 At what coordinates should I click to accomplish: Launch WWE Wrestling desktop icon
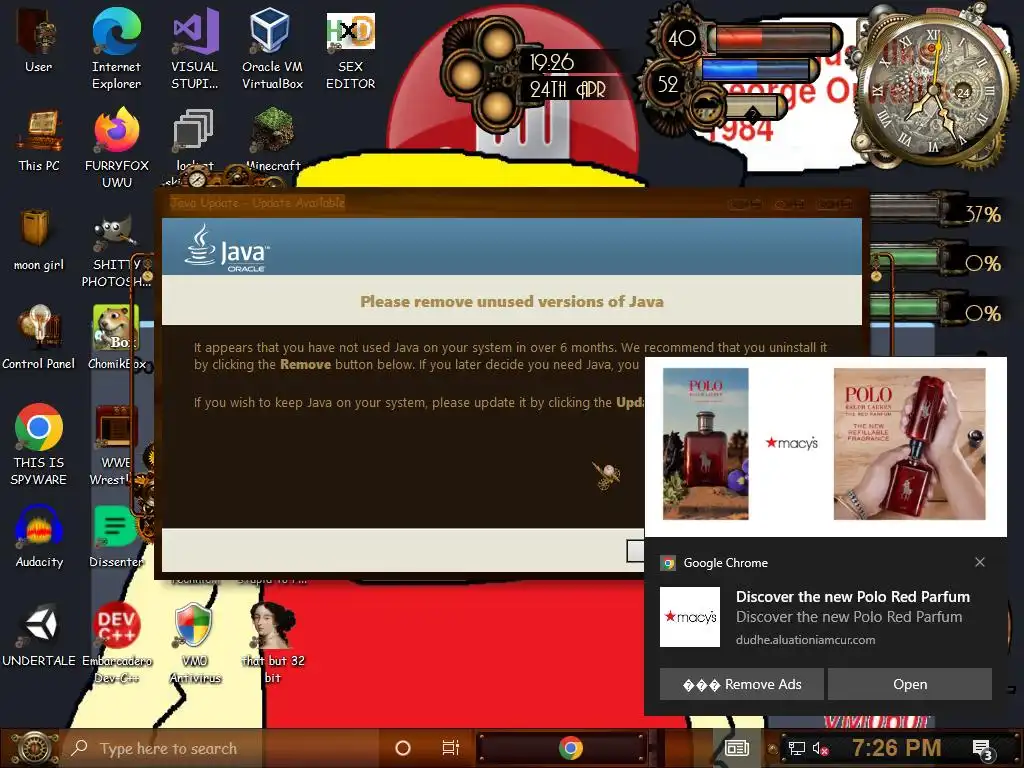click(x=116, y=445)
